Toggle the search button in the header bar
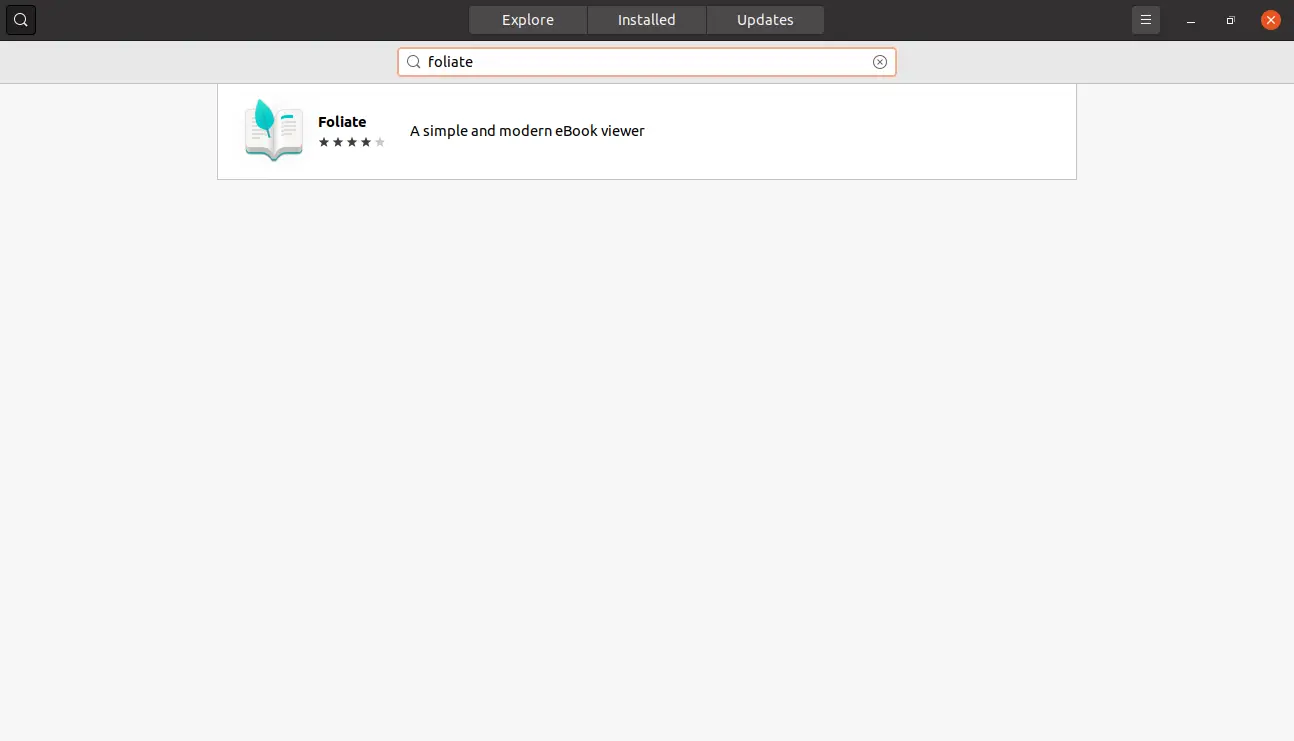Screen dimensions: 1294x741 coord(21,20)
